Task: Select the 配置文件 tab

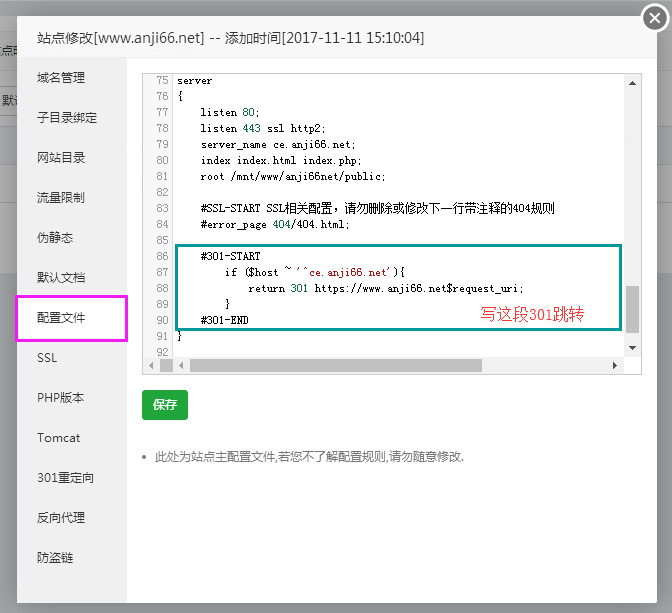Action: (61, 318)
